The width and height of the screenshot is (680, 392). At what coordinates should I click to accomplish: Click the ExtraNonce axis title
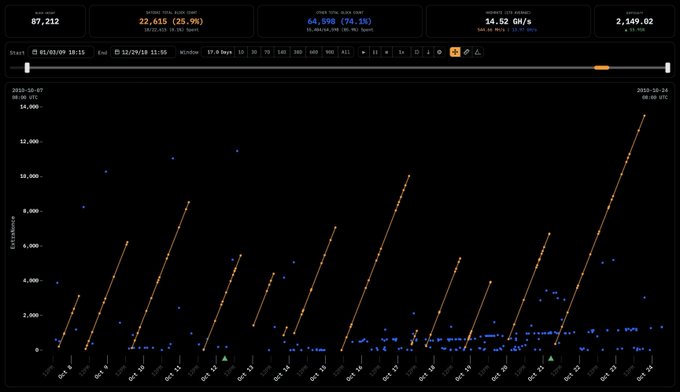click(13, 232)
